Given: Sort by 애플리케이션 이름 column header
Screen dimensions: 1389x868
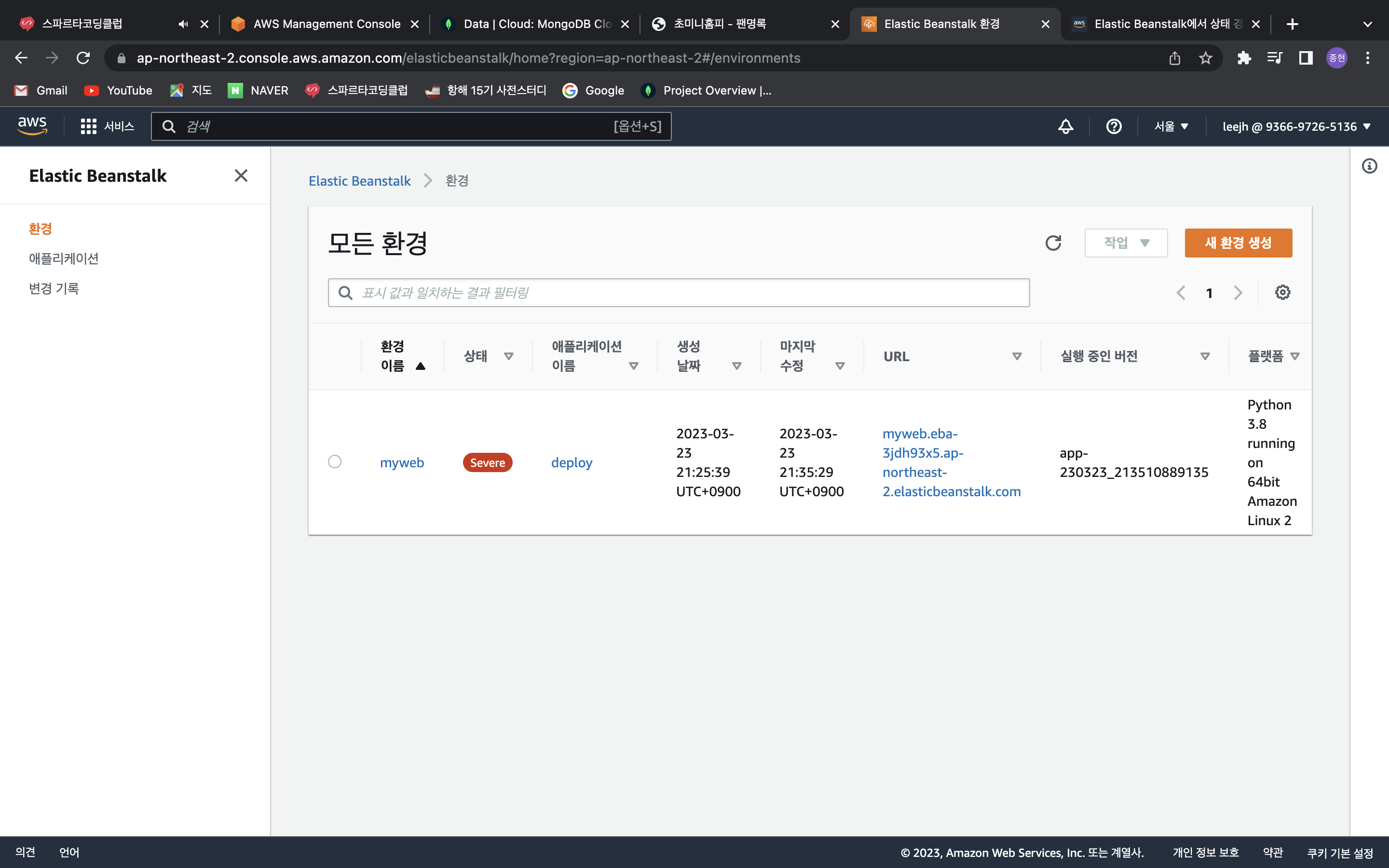Looking at the screenshot, I should [x=595, y=356].
